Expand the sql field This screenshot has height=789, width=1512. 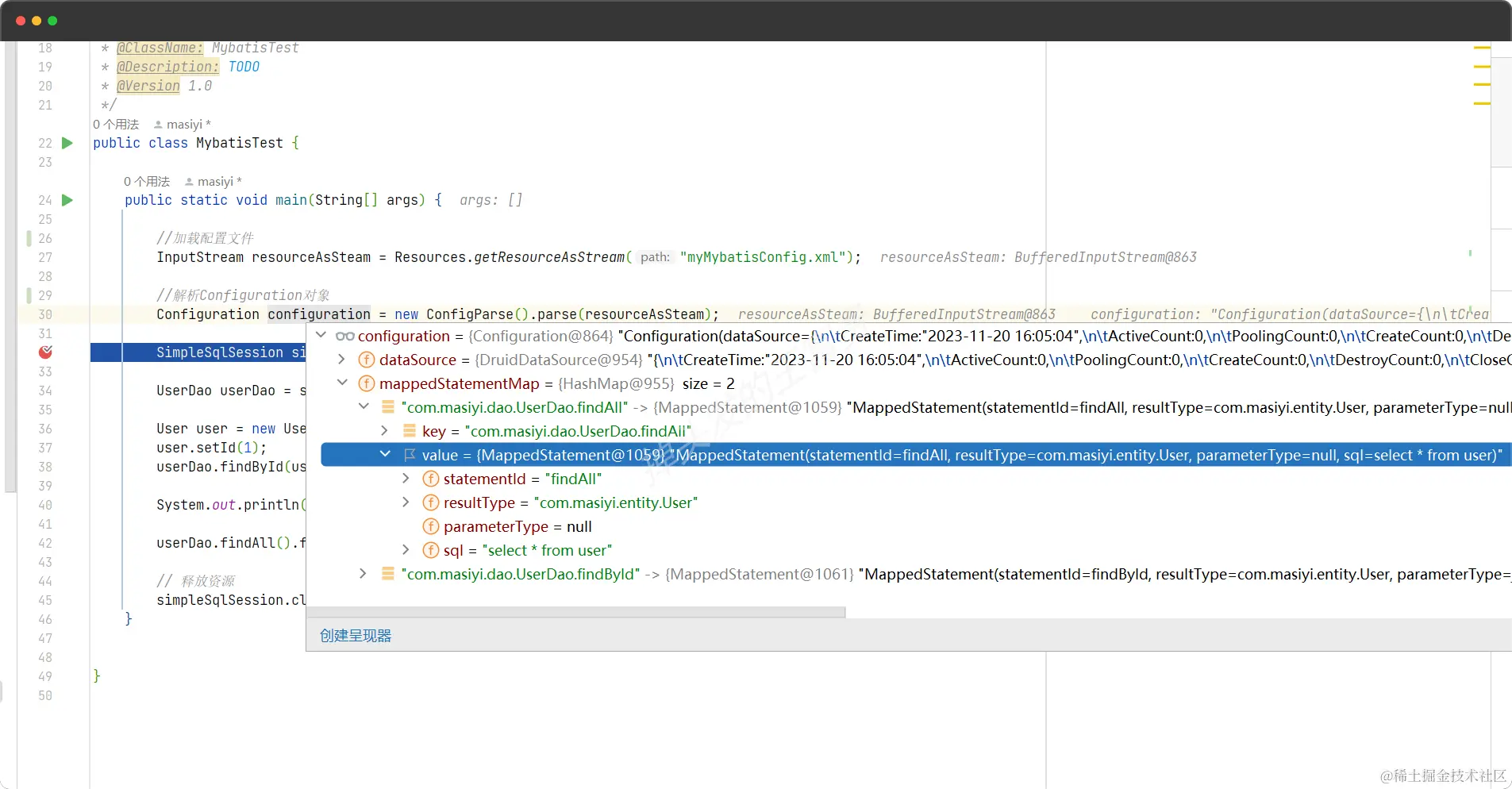pyautogui.click(x=406, y=550)
